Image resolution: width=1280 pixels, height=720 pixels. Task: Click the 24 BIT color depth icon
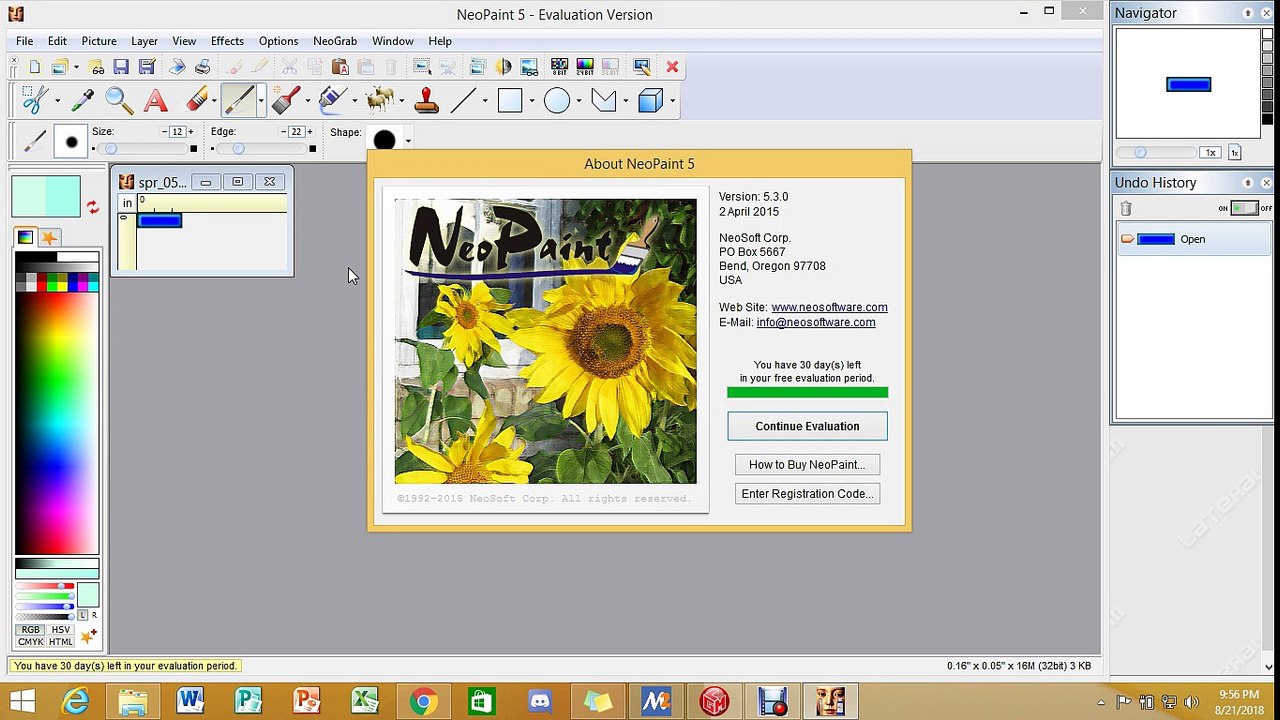point(585,67)
